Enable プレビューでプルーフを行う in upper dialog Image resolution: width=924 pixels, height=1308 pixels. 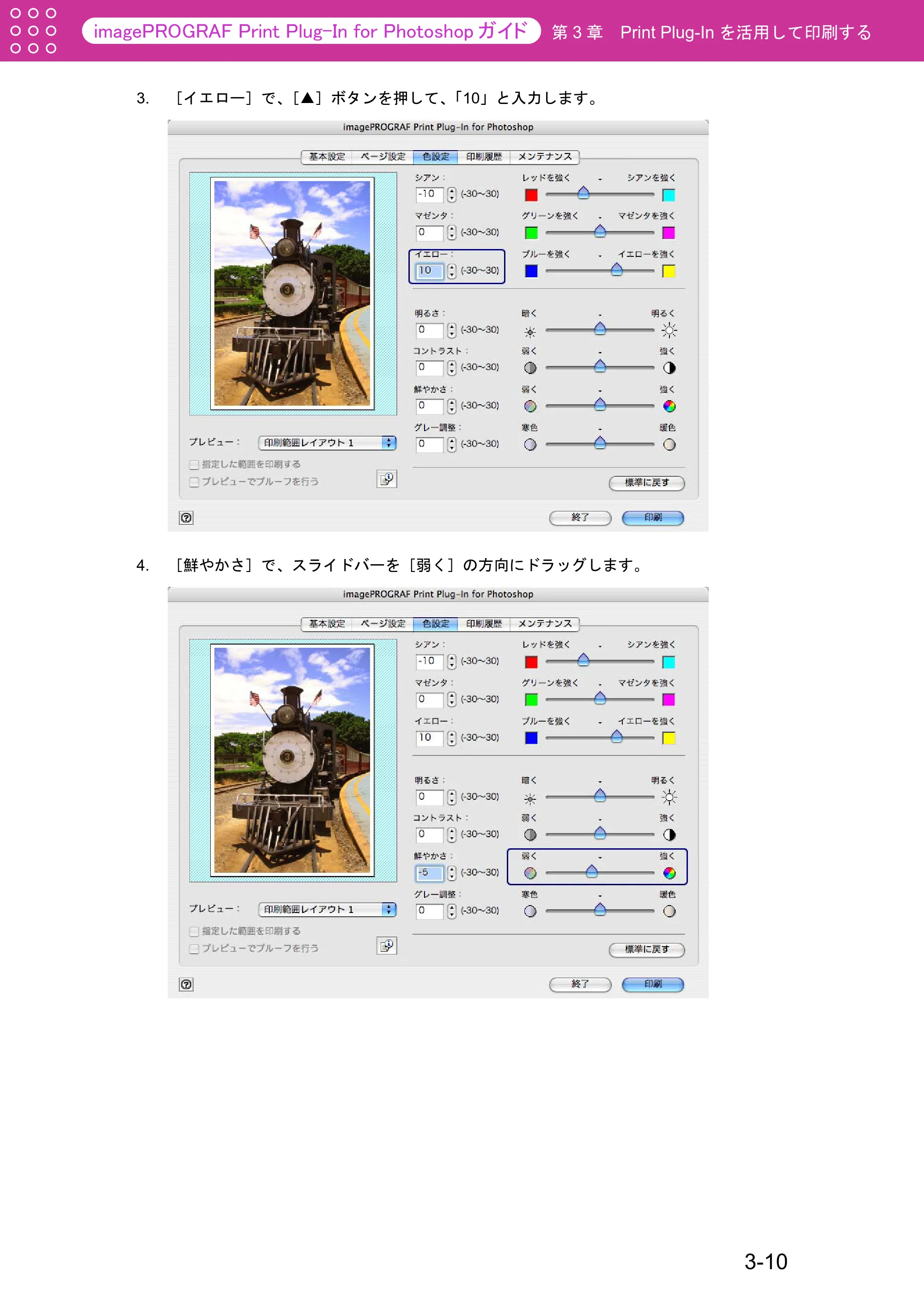[194, 482]
